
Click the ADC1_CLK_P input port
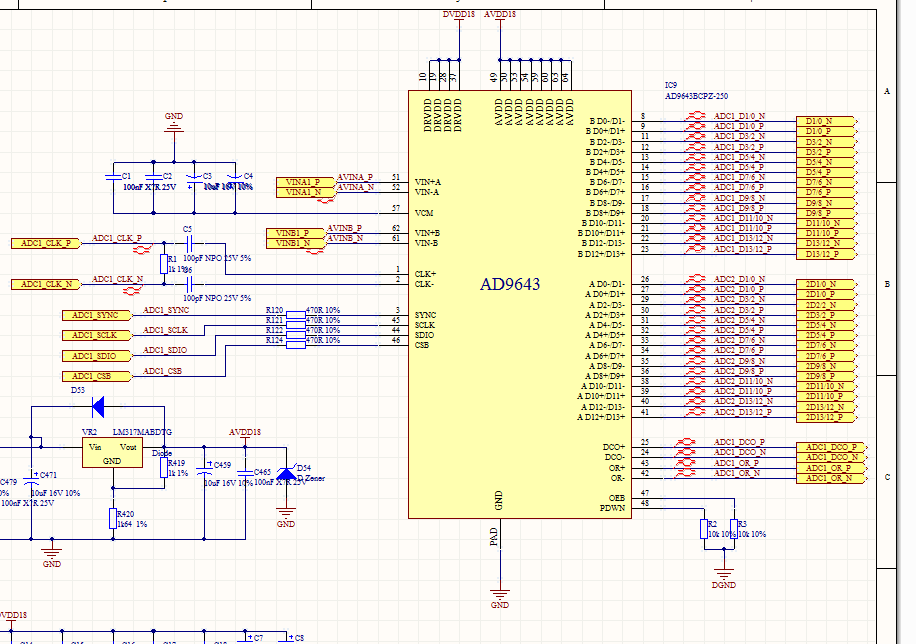pos(46,244)
